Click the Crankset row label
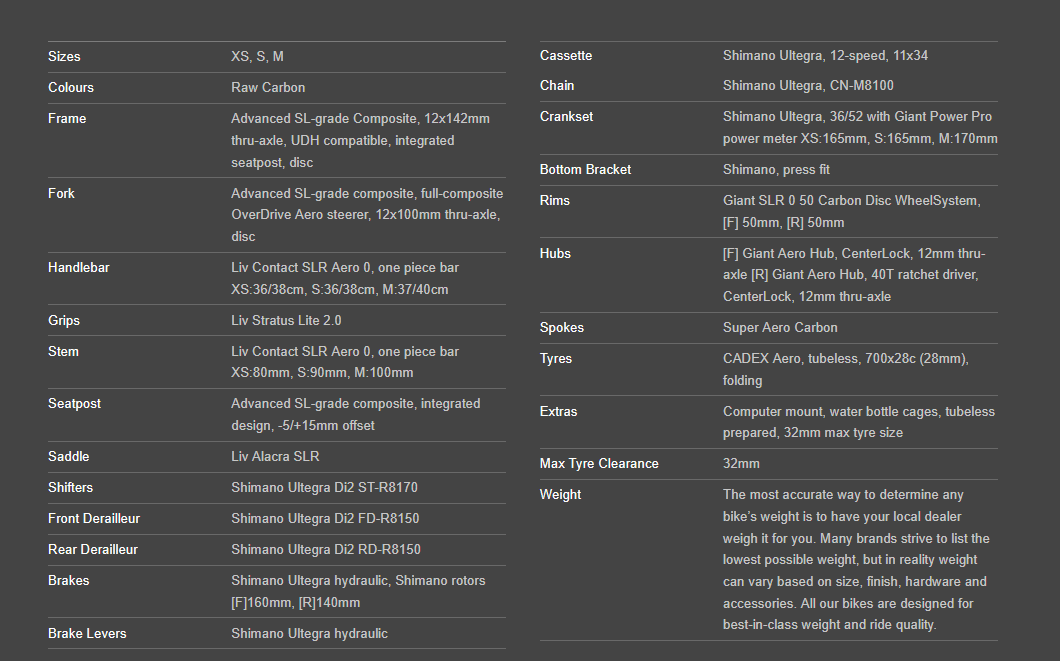This screenshot has width=1060, height=661. (x=567, y=116)
